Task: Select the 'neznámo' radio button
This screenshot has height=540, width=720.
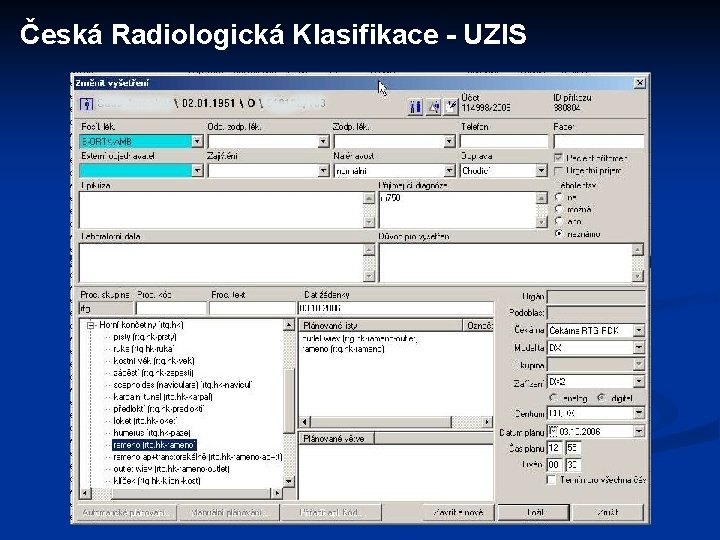Action: 559,233
